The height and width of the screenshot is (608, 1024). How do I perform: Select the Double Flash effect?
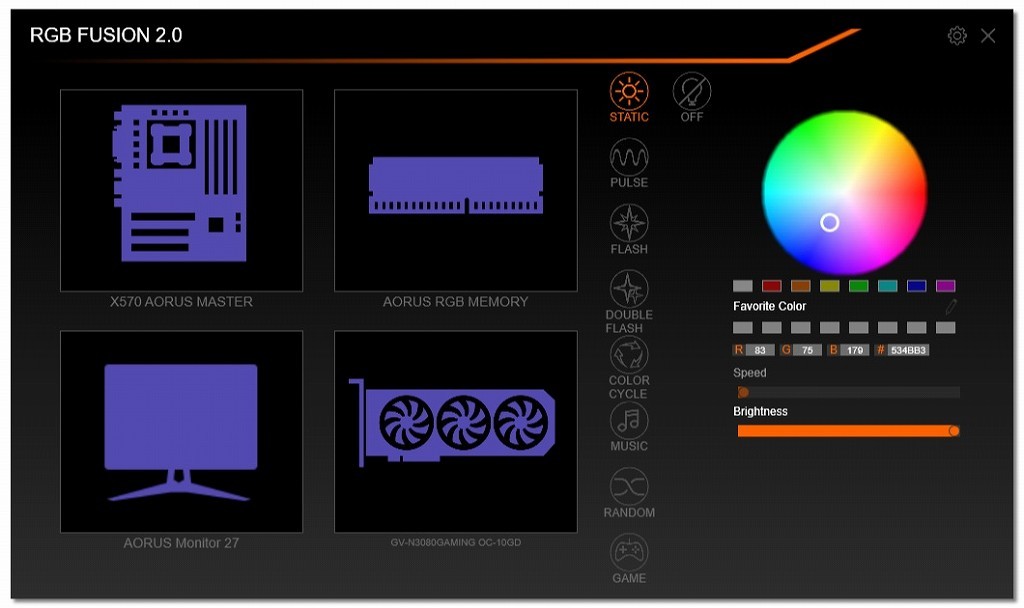tap(629, 289)
